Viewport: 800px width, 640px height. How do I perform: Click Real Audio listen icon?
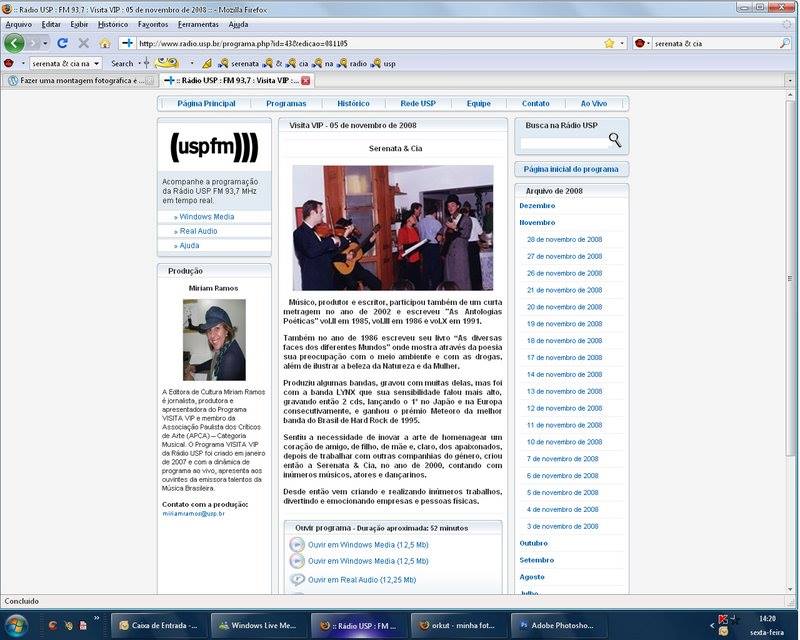297,579
